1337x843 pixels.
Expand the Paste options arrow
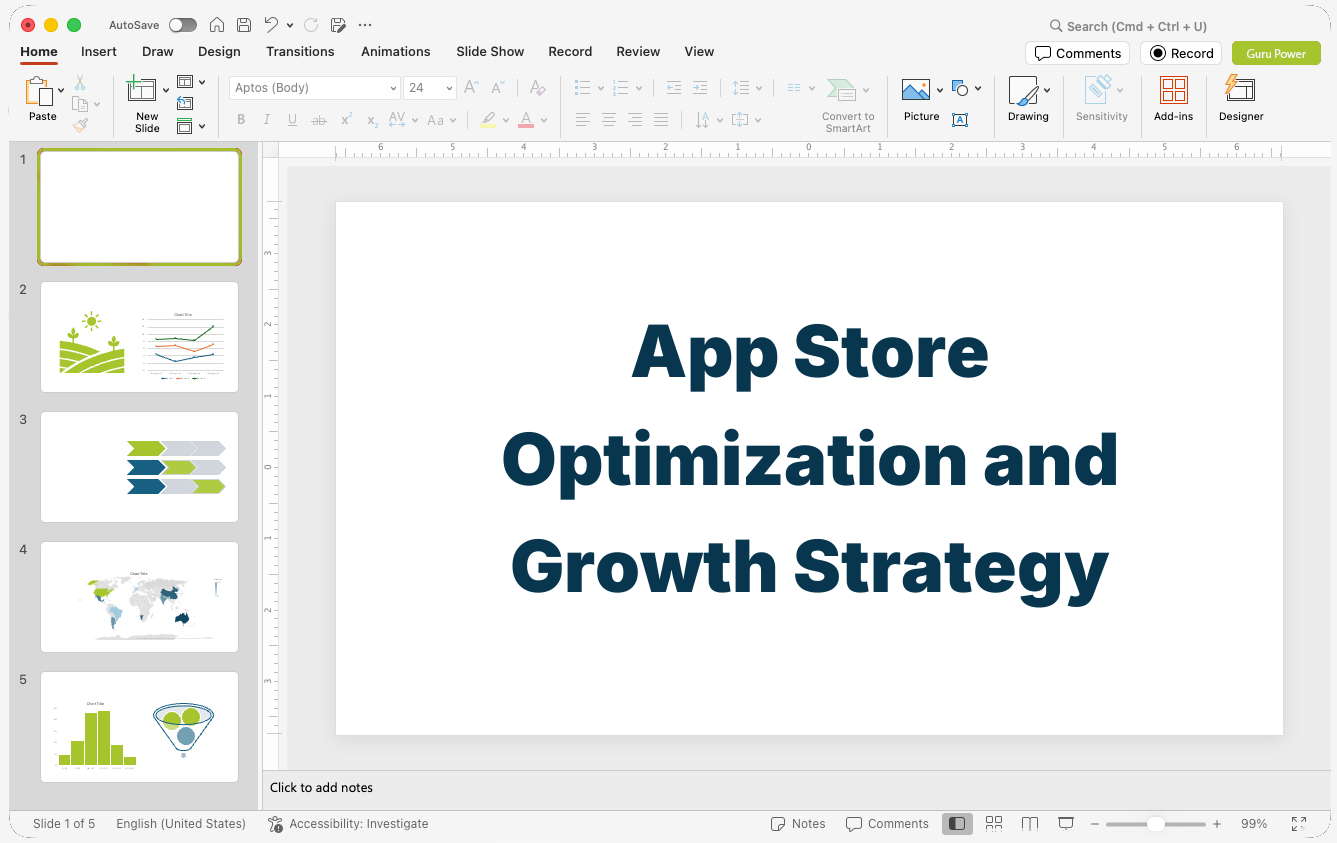pyautogui.click(x=61, y=91)
